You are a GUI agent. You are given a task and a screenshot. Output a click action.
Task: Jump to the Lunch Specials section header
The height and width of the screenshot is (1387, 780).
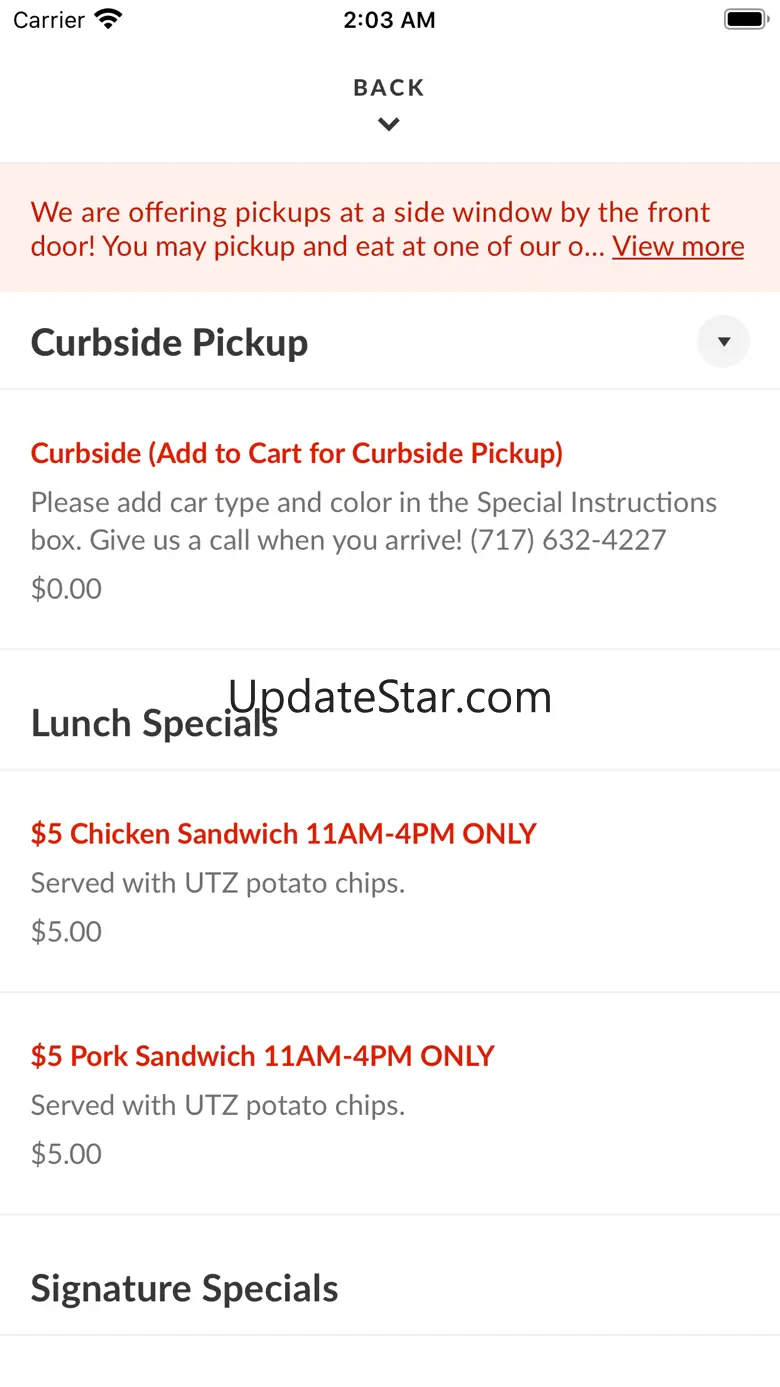154,723
